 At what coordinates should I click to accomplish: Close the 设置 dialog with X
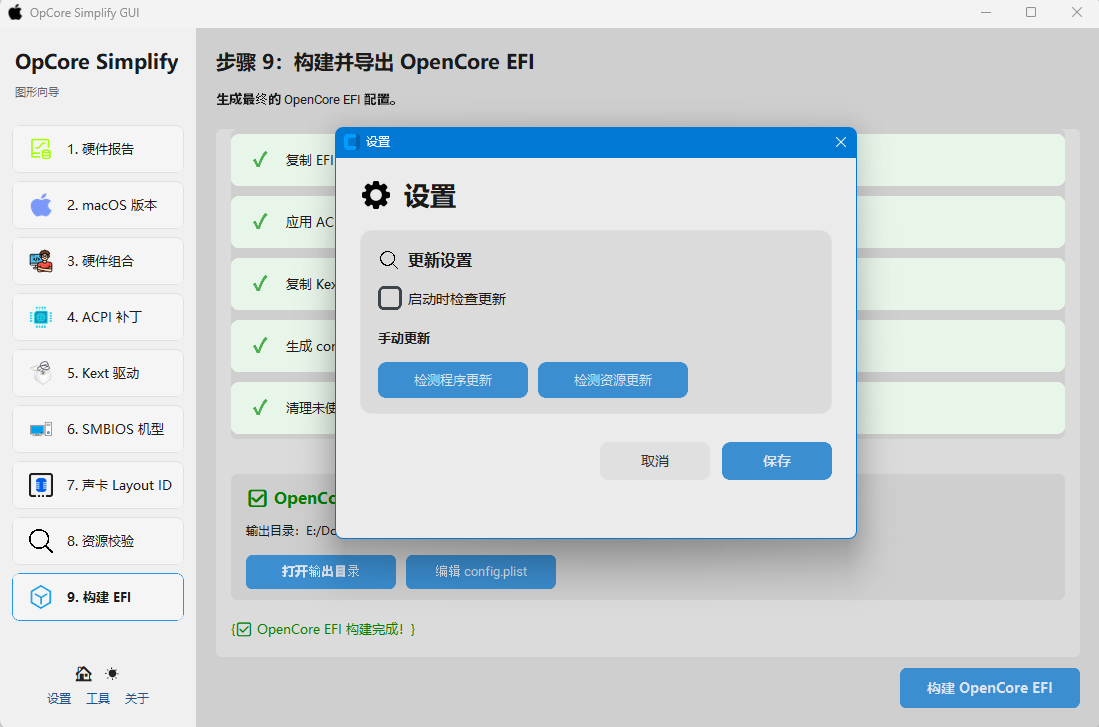point(841,142)
